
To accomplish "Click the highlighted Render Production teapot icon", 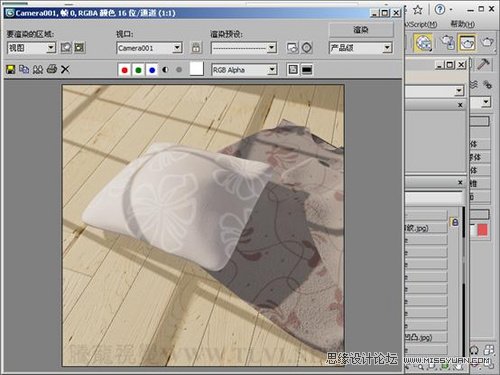I will pos(467,43).
